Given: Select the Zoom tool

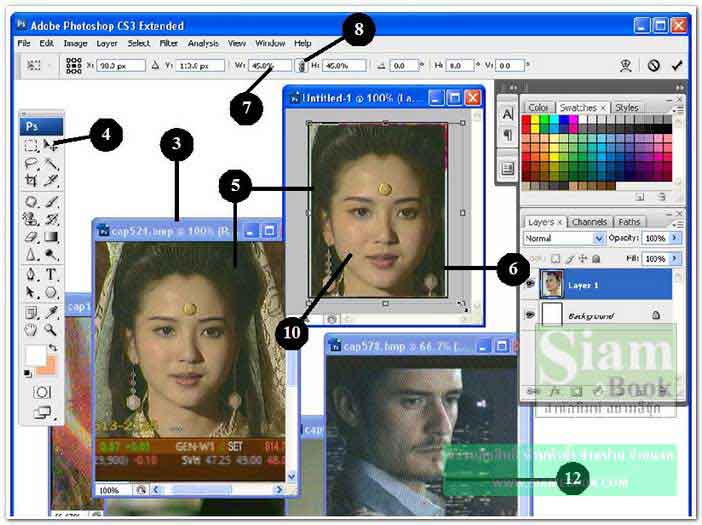Looking at the screenshot, I should point(51,330).
